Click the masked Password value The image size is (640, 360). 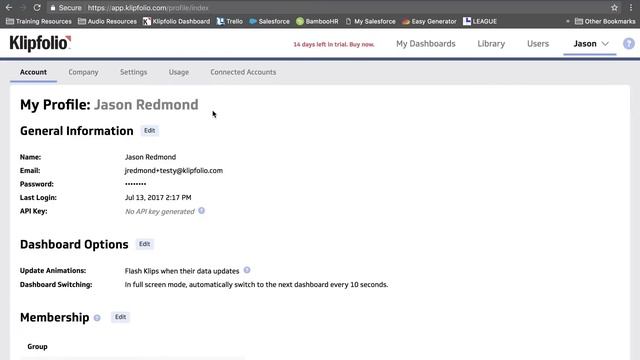[x=136, y=184]
